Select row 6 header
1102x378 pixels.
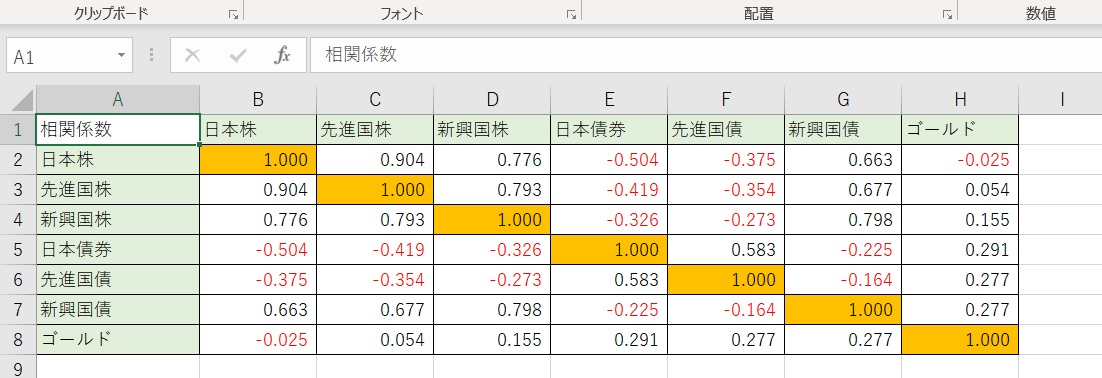point(18,280)
